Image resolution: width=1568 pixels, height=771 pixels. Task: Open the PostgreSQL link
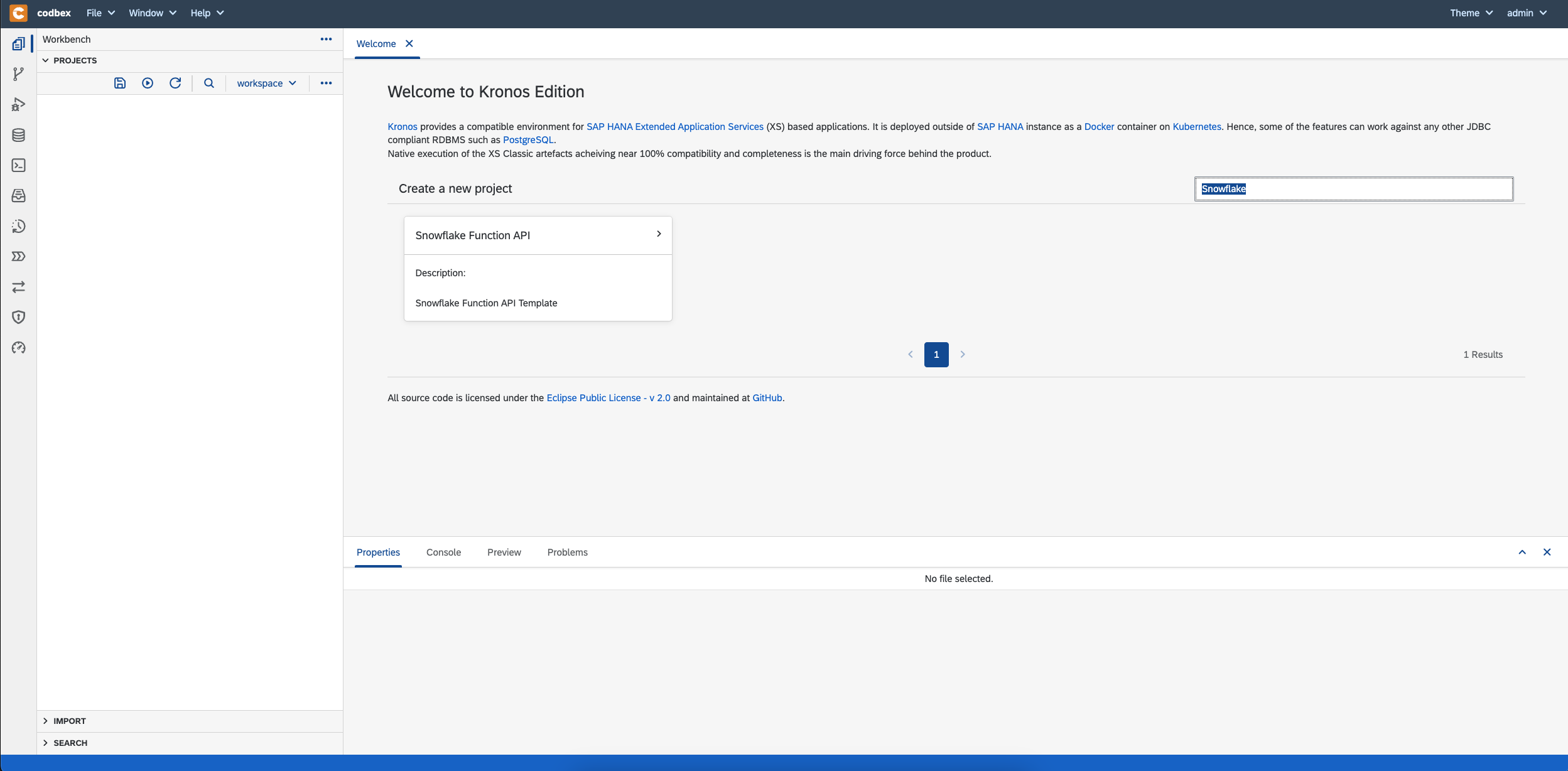(x=528, y=139)
